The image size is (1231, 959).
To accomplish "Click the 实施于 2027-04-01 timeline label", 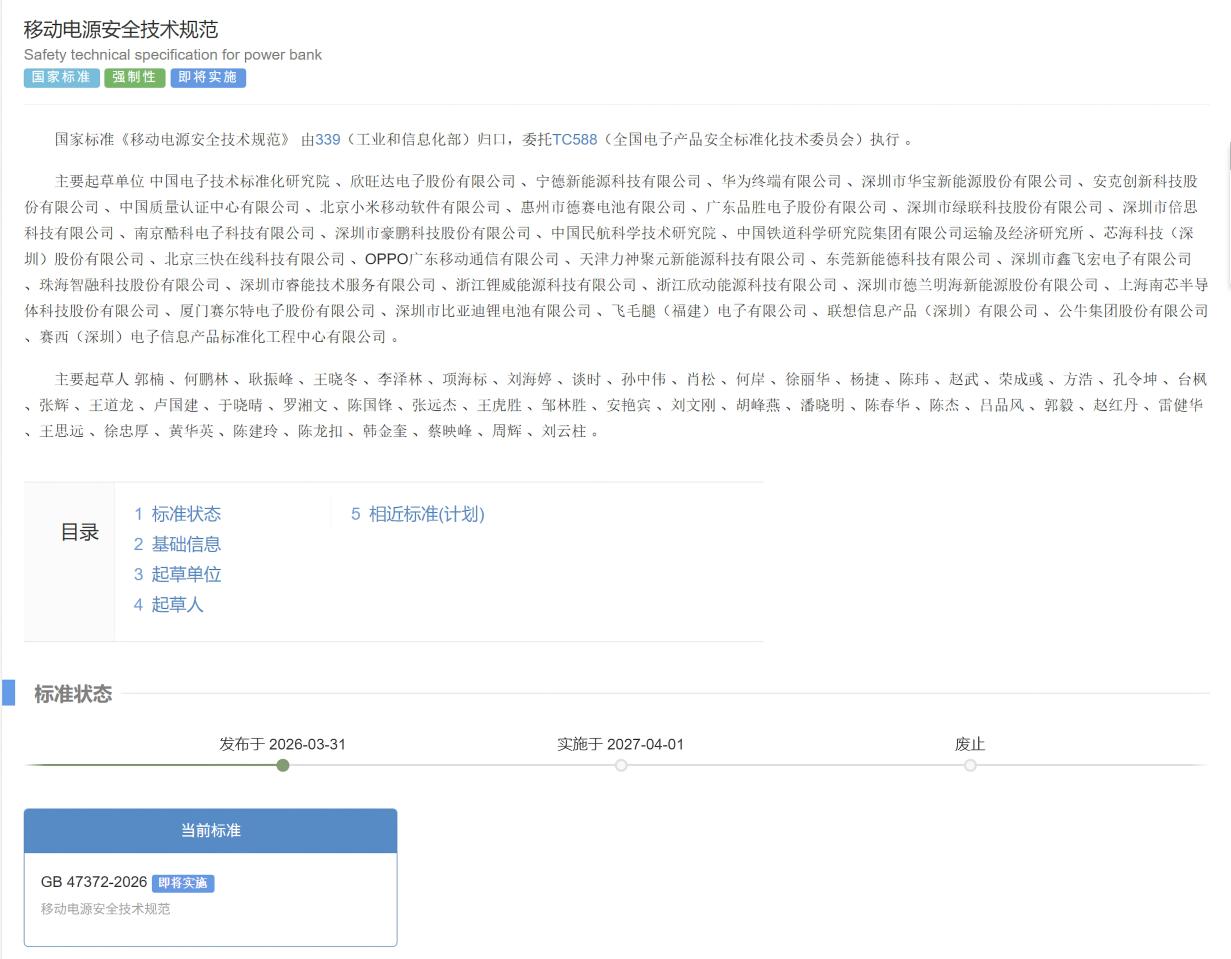I will tap(620, 745).
